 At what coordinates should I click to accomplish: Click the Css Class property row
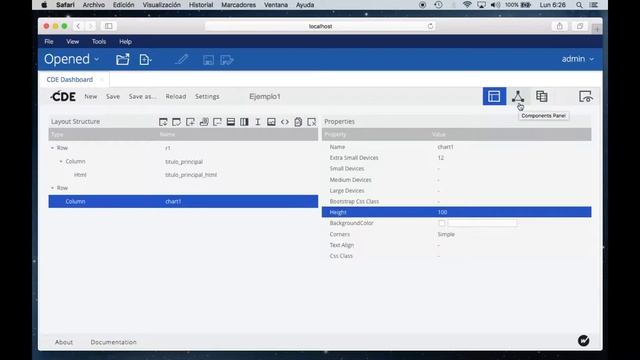click(456, 256)
